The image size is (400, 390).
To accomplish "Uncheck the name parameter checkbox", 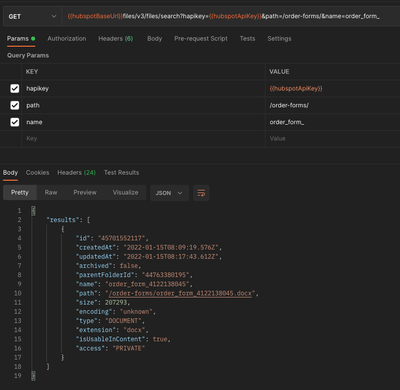I will coord(15,122).
